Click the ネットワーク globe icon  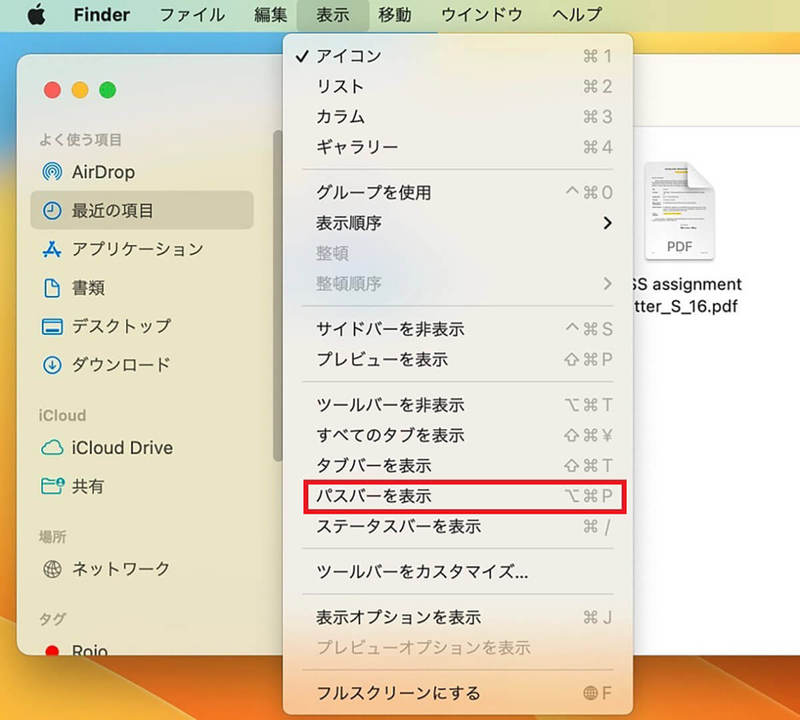coord(52,568)
